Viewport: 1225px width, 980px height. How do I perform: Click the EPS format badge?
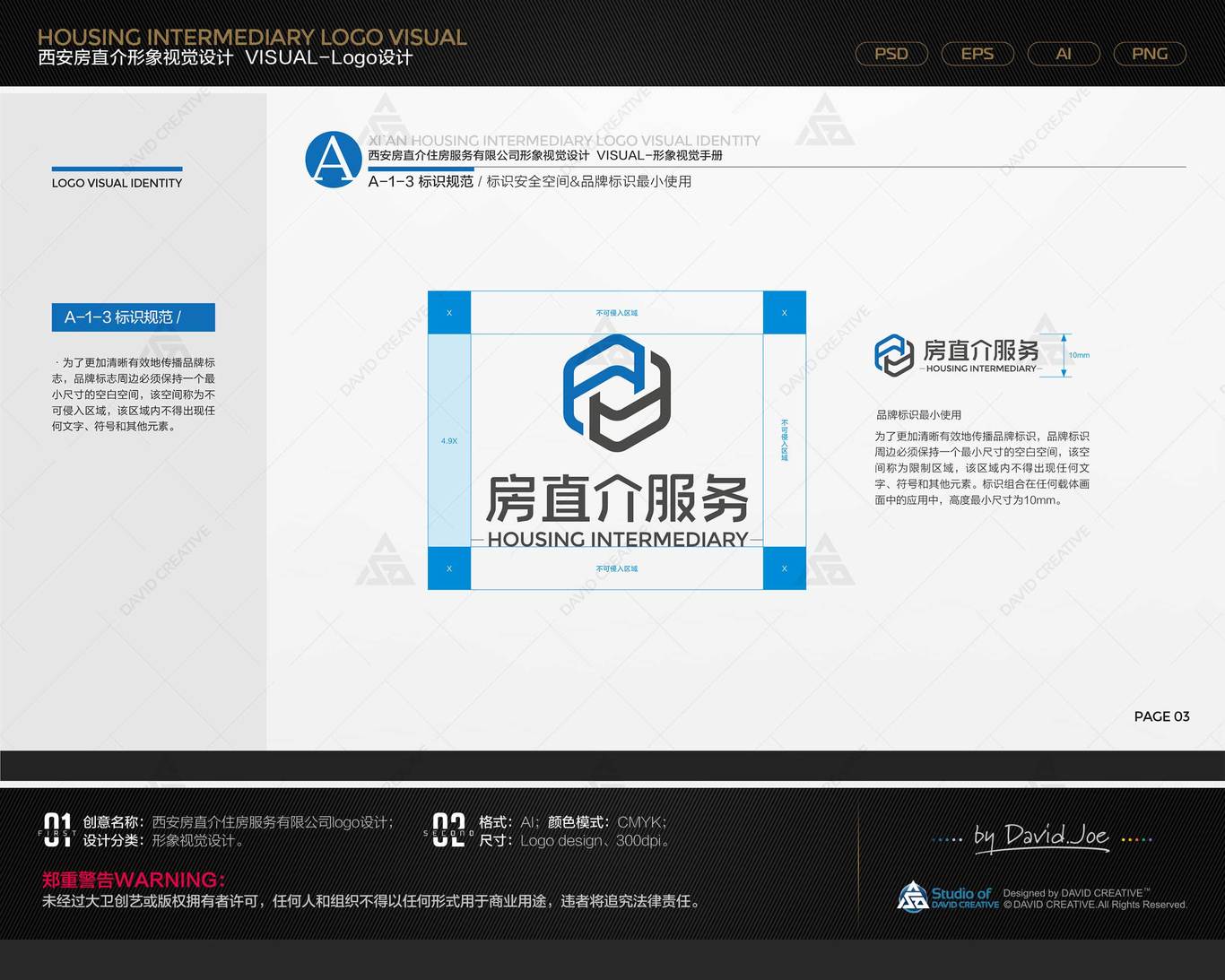[977, 54]
